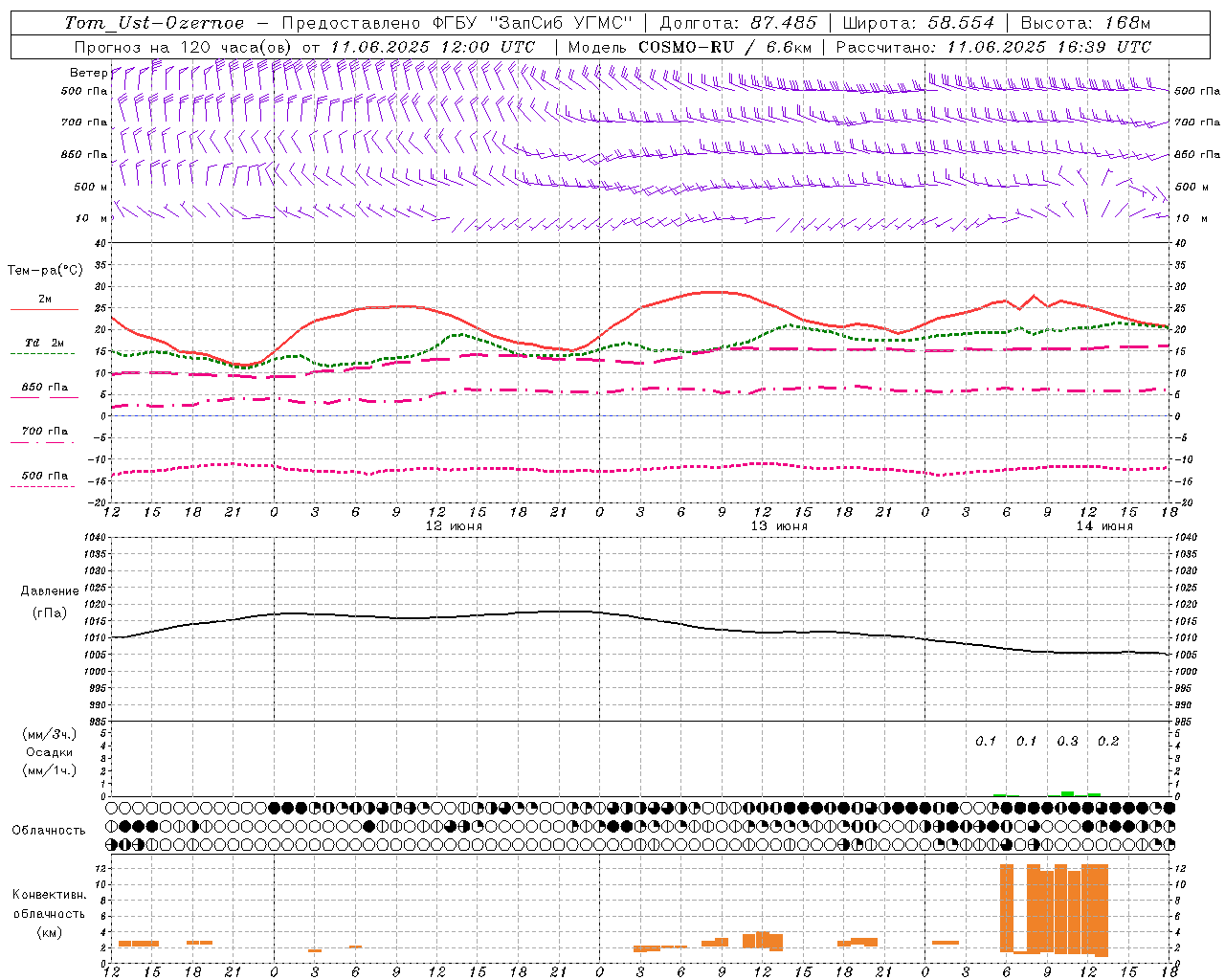Click the Конвективн. облачность label
Image resolution: width=1225 pixels, height=980 pixels.
point(49,903)
